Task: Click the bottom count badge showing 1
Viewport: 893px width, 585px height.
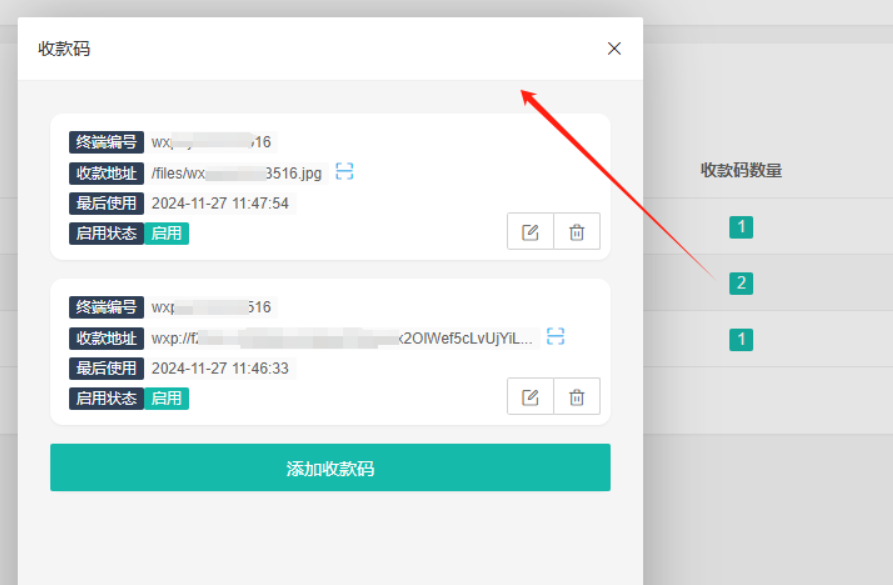Action: [741, 339]
